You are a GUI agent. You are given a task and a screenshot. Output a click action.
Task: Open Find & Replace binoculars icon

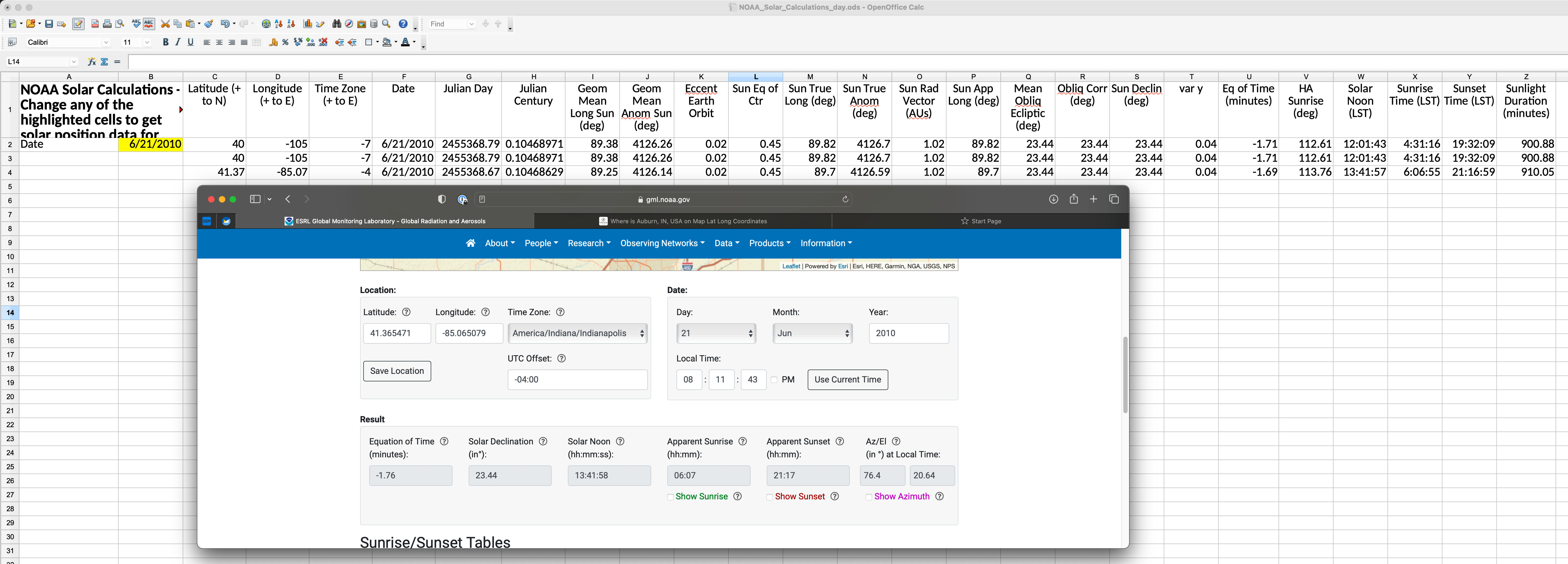337,24
